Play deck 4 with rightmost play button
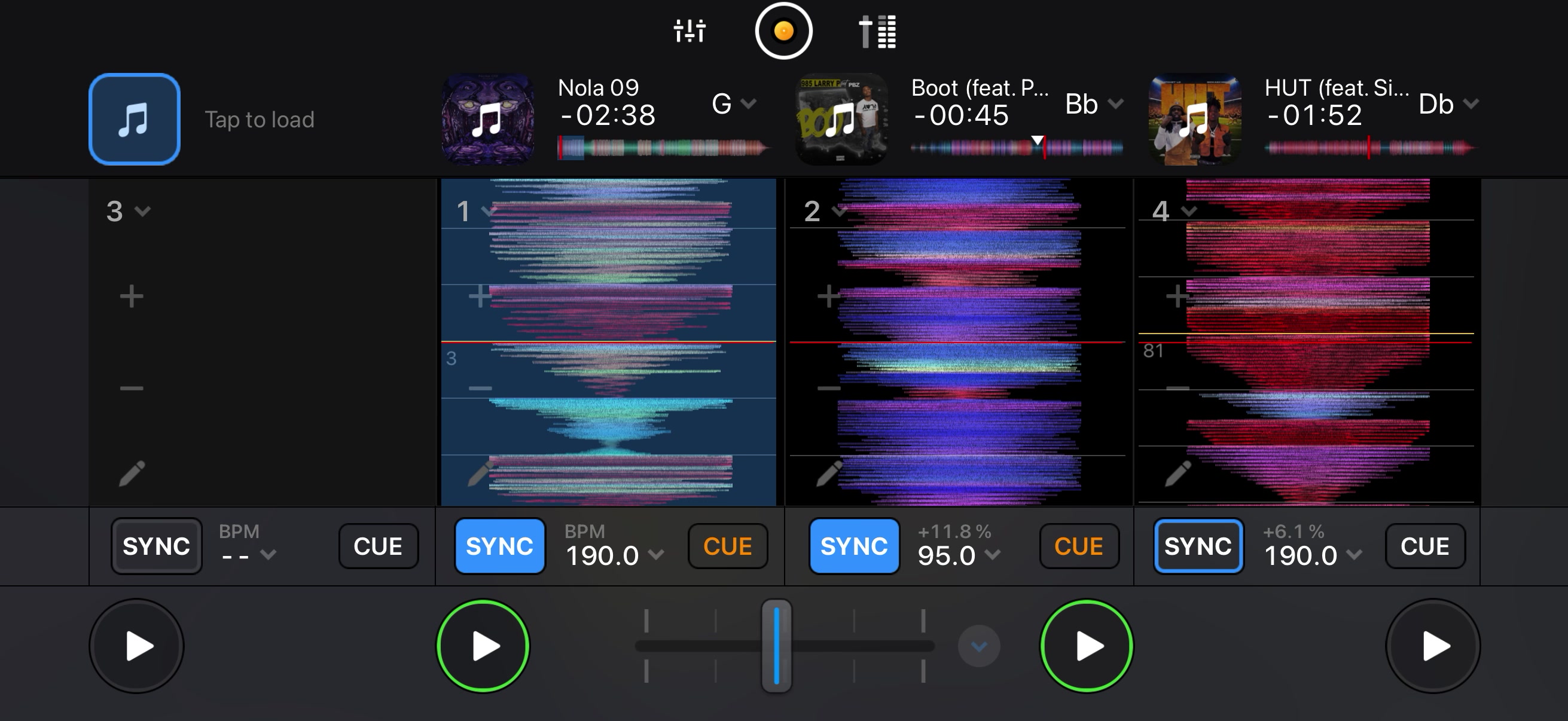 [x=1433, y=646]
